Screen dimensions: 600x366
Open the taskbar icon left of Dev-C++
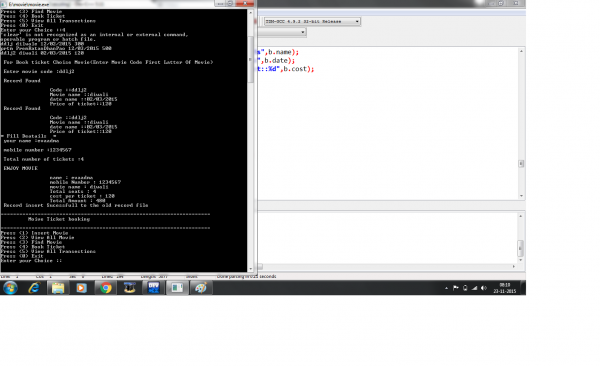130,288
